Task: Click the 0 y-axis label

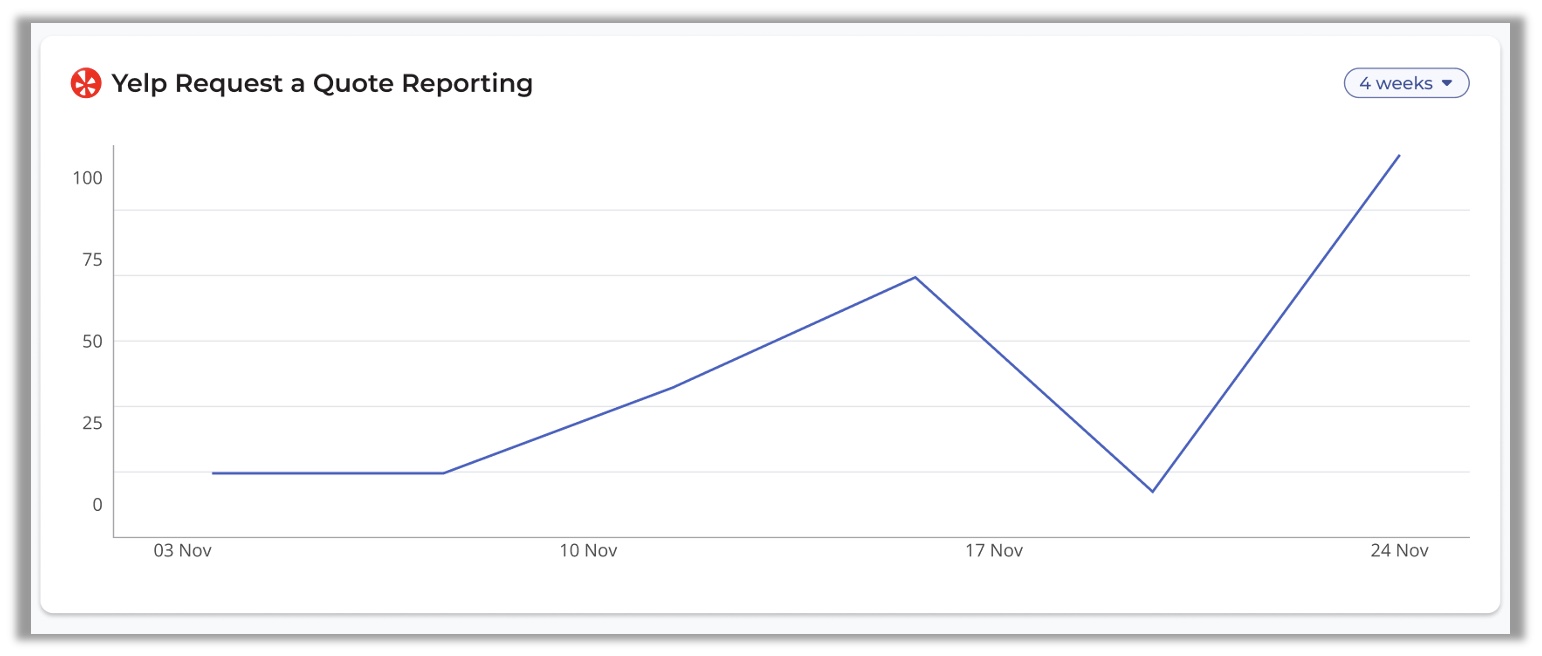Action: pyautogui.click(x=98, y=504)
